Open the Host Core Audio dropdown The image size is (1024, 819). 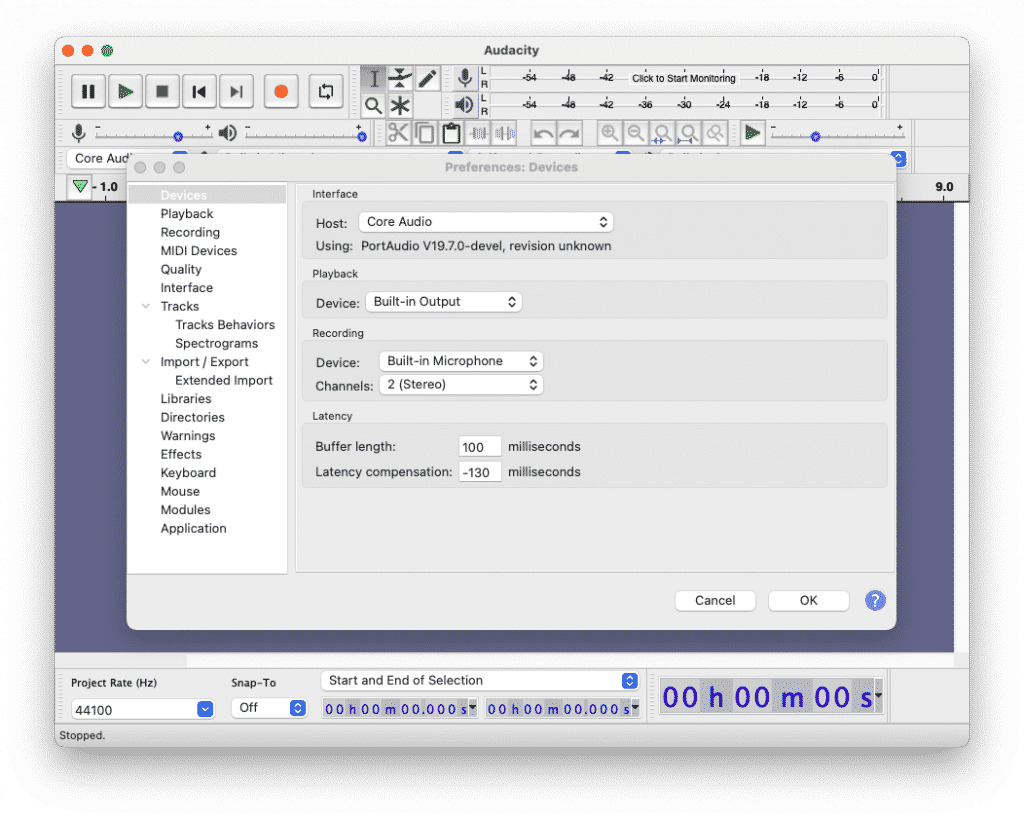(x=486, y=222)
